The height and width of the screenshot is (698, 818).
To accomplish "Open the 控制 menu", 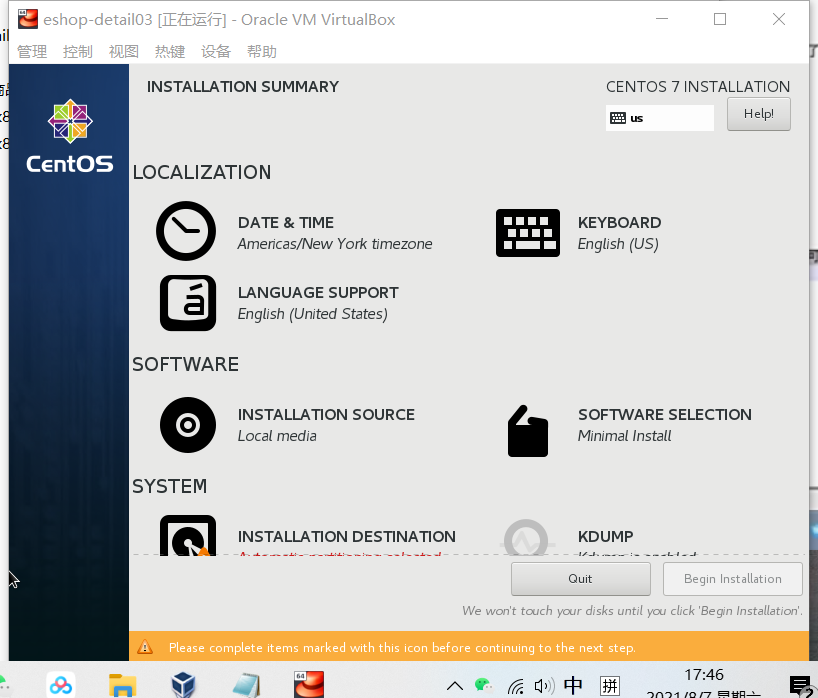I will pyautogui.click(x=78, y=52).
